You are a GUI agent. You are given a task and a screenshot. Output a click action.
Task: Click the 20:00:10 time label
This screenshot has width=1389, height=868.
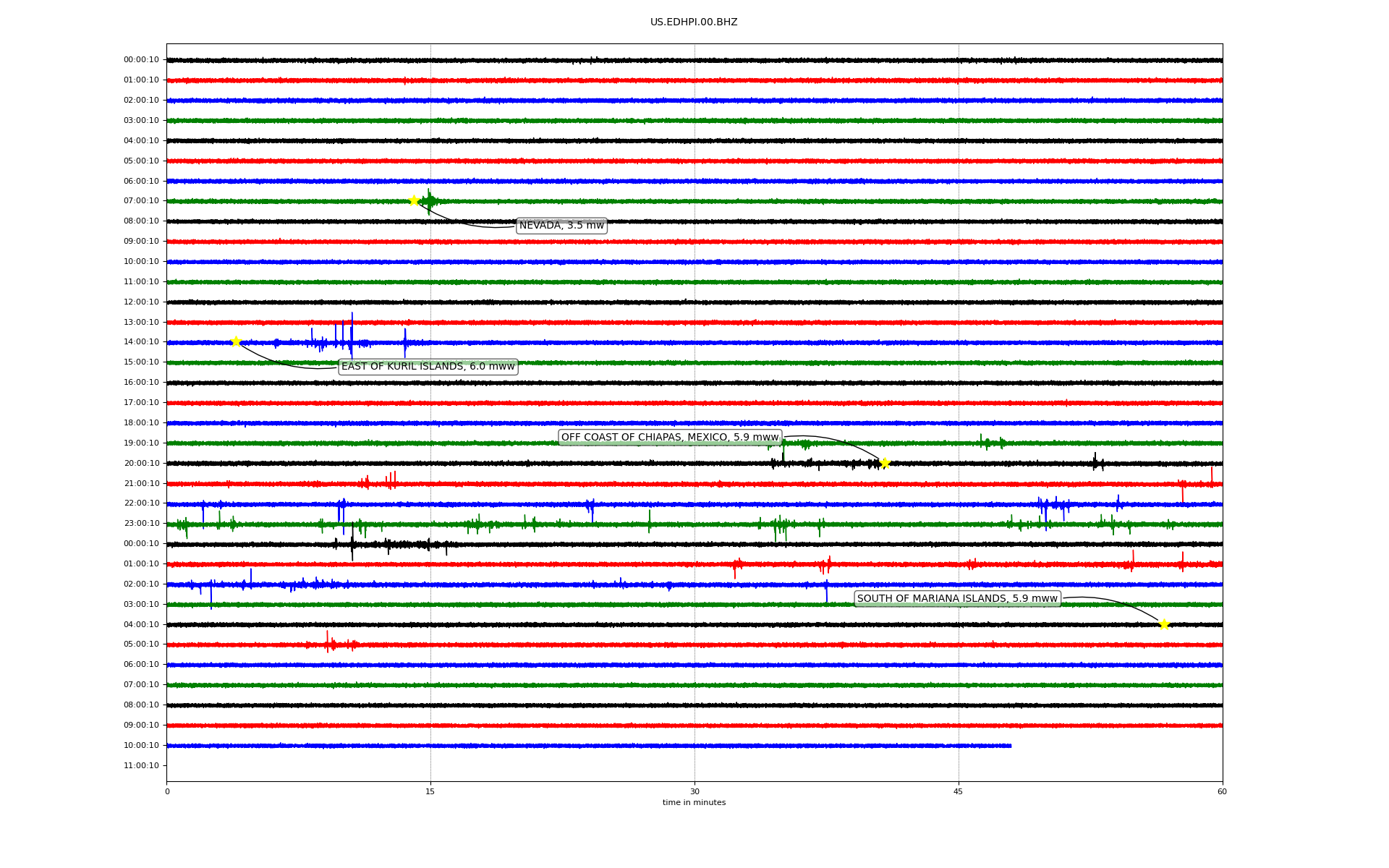[141, 463]
